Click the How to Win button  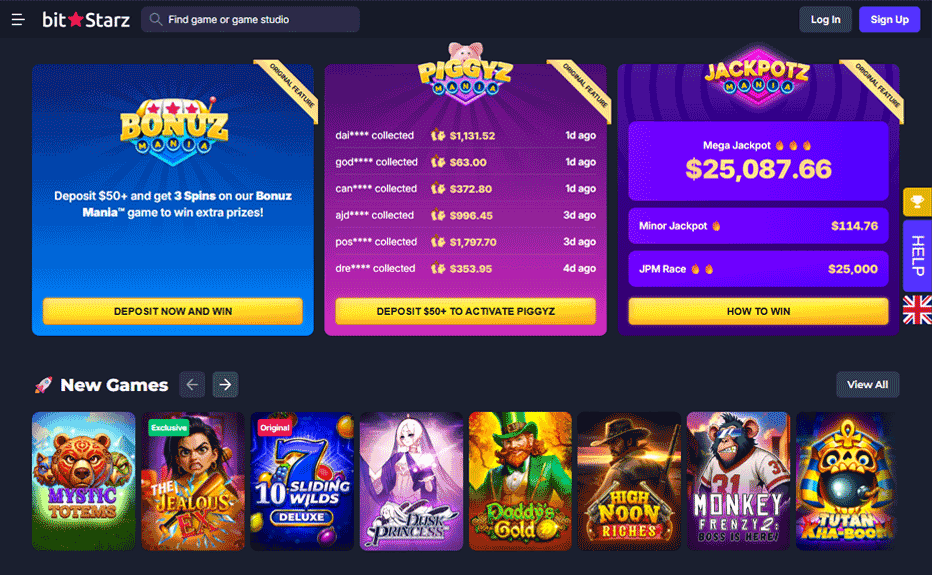[758, 311]
